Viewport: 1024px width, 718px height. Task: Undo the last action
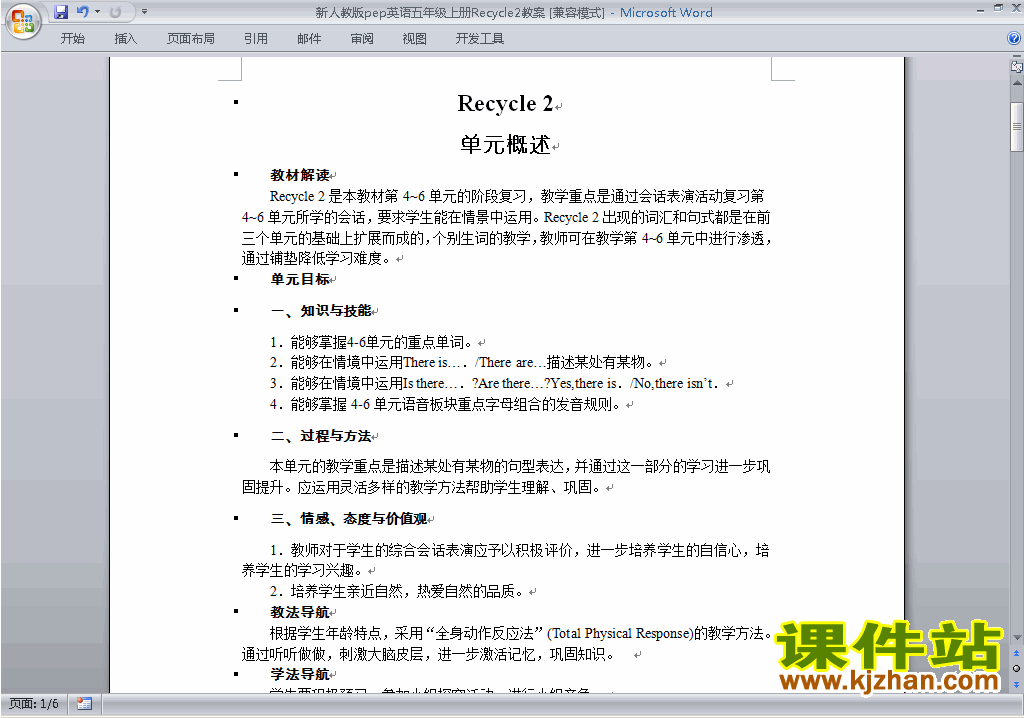(82, 12)
